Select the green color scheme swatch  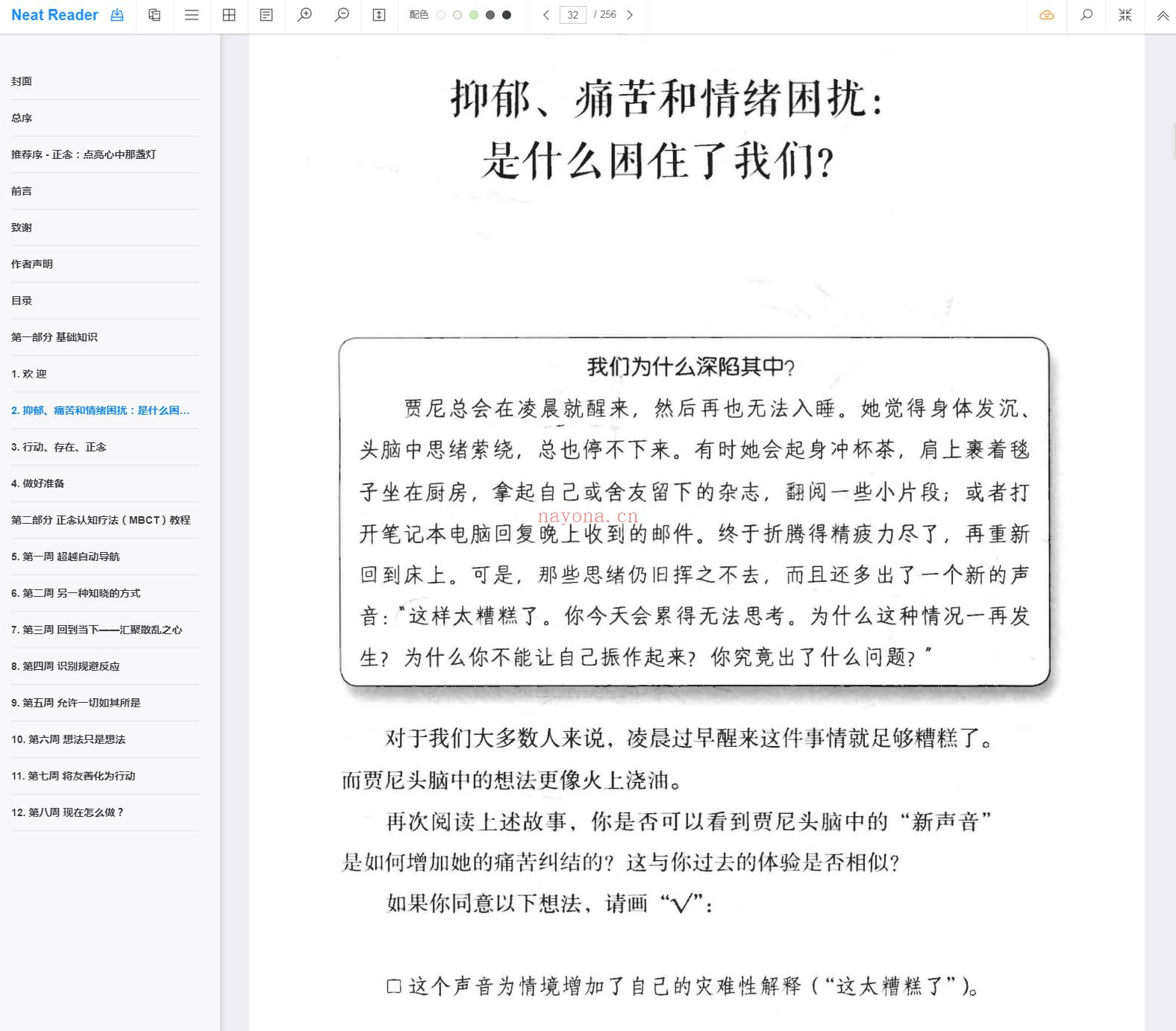coord(474,15)
